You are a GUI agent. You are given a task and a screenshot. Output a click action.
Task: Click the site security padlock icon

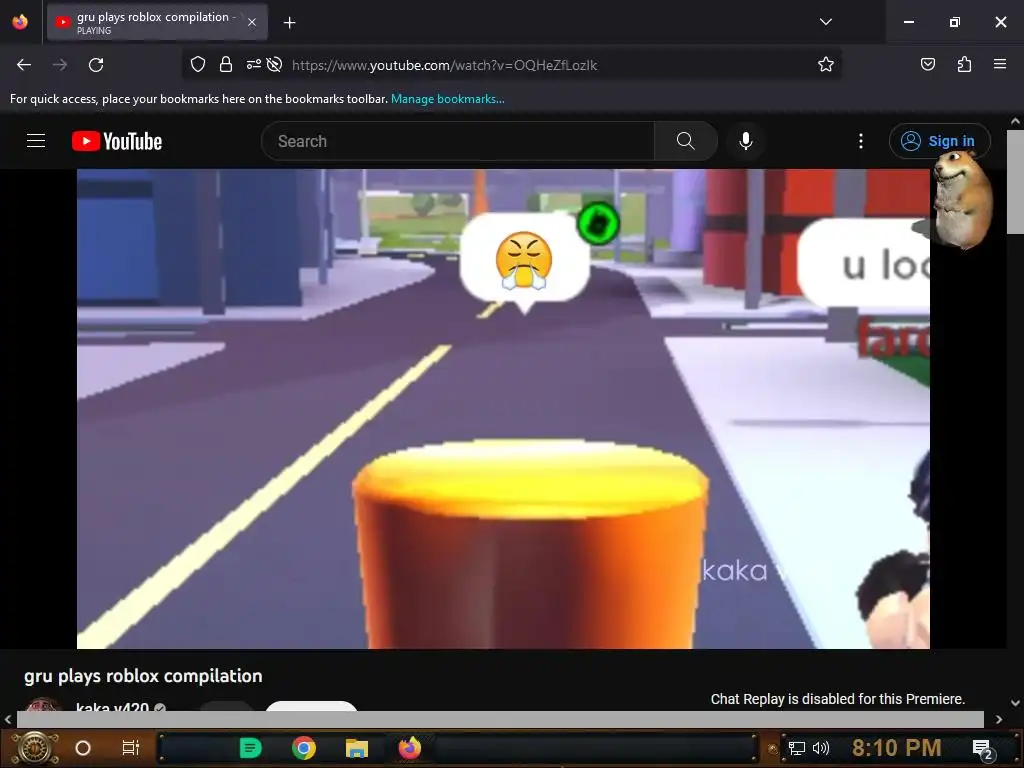click(x=226, y=64)
